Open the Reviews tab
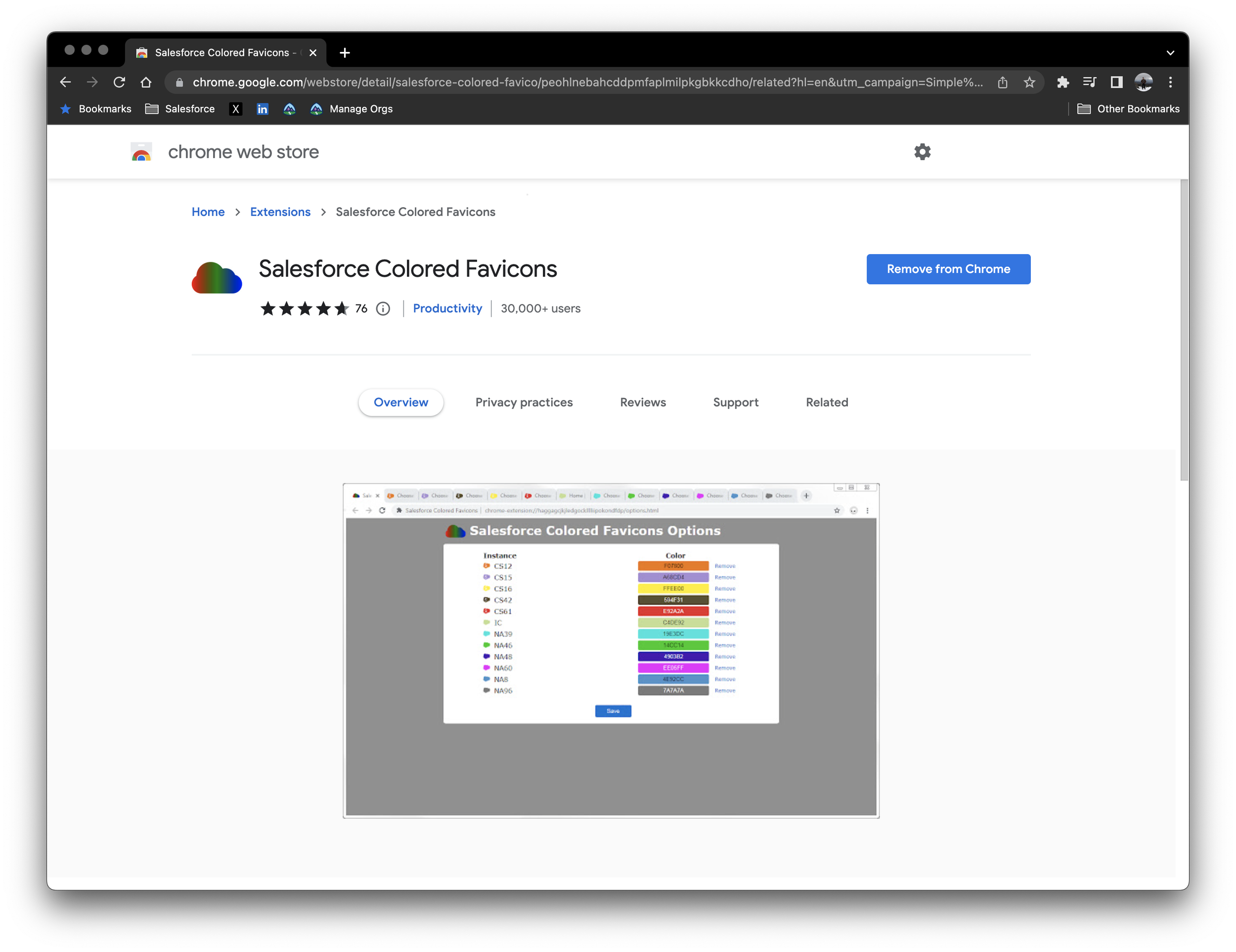This screenshot has height=952, width=1236. (x=642, y=402)
